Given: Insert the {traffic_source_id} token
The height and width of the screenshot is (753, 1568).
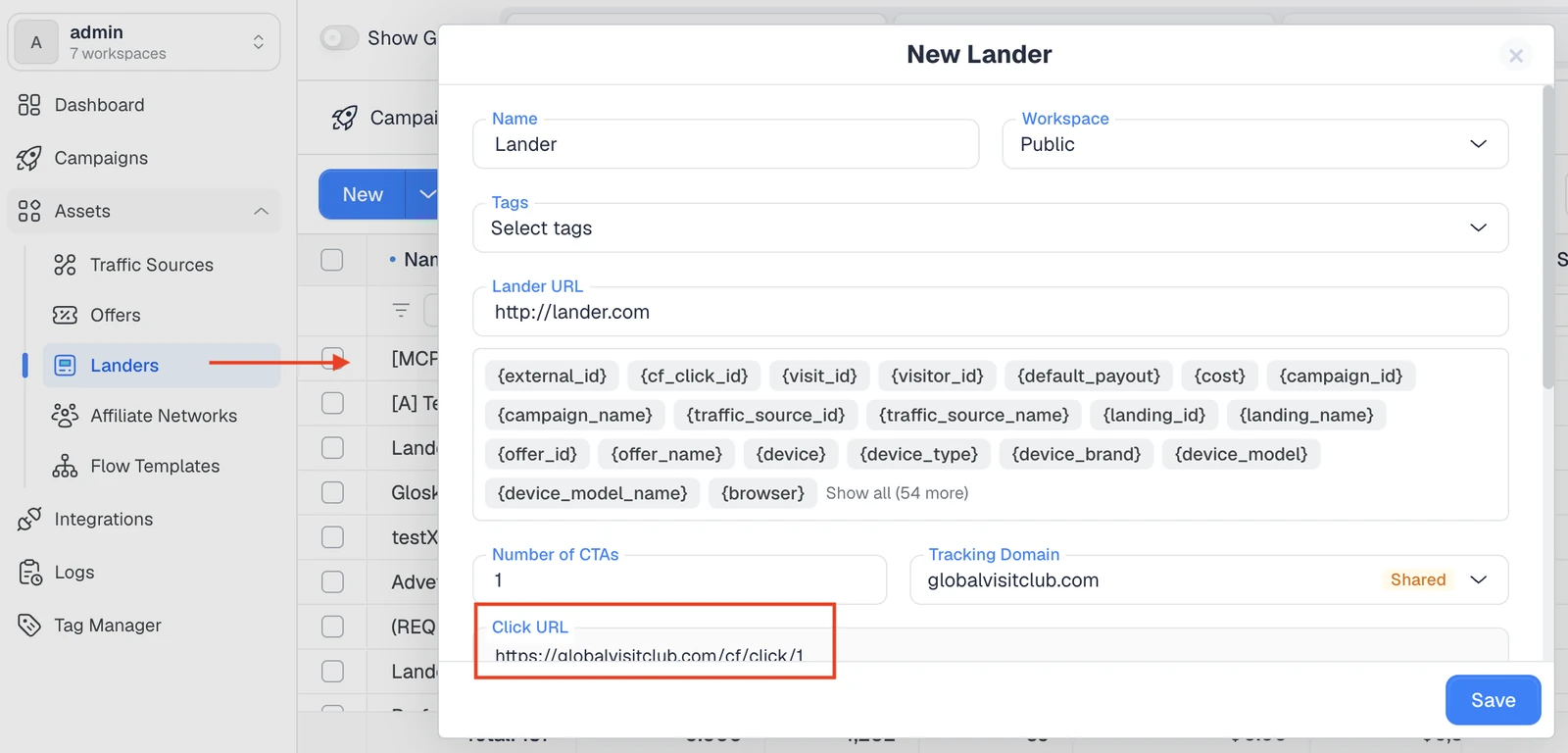Looking at the screenshot, I should click(765, 415).
